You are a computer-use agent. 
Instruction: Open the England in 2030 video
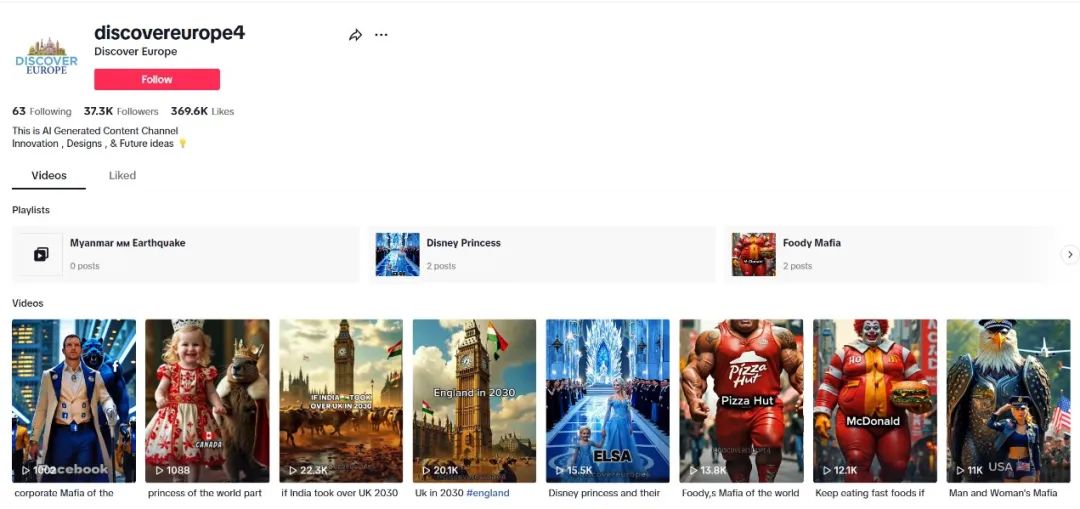pyautogui.click(x=474, y=400)
